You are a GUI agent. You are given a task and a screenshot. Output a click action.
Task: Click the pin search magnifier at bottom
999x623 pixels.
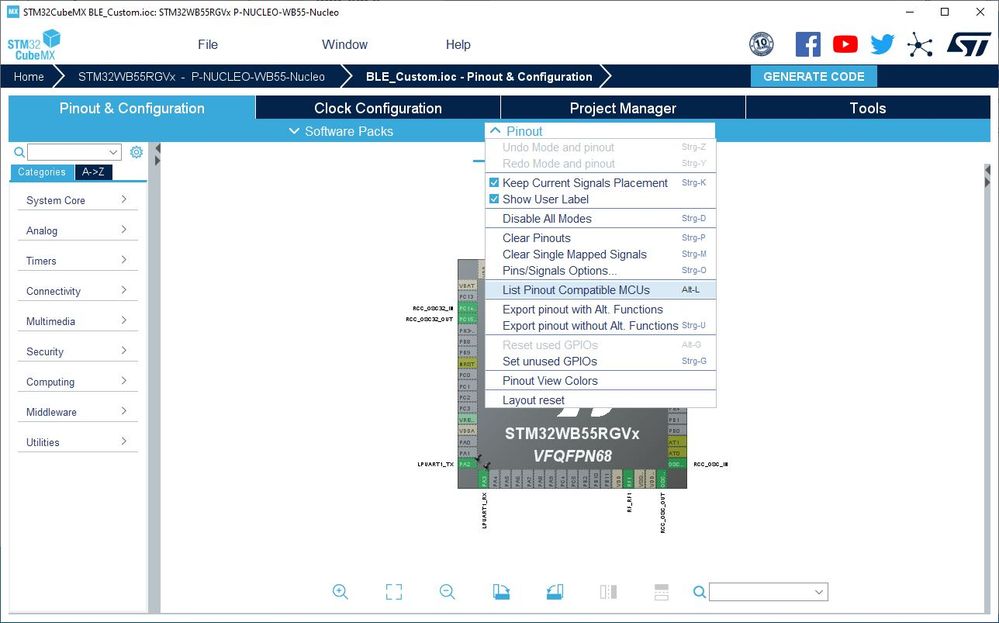pyautogui.click(x=699, y=592)
